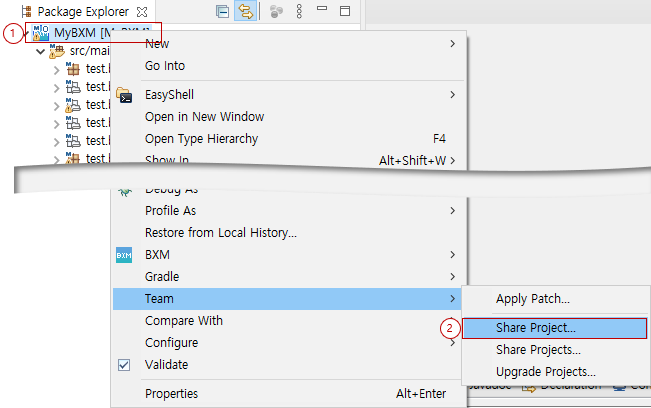This screenshot has height=408, width=651.
Task: Select Restore from Local History...
Action: click(x=221, y=233)
